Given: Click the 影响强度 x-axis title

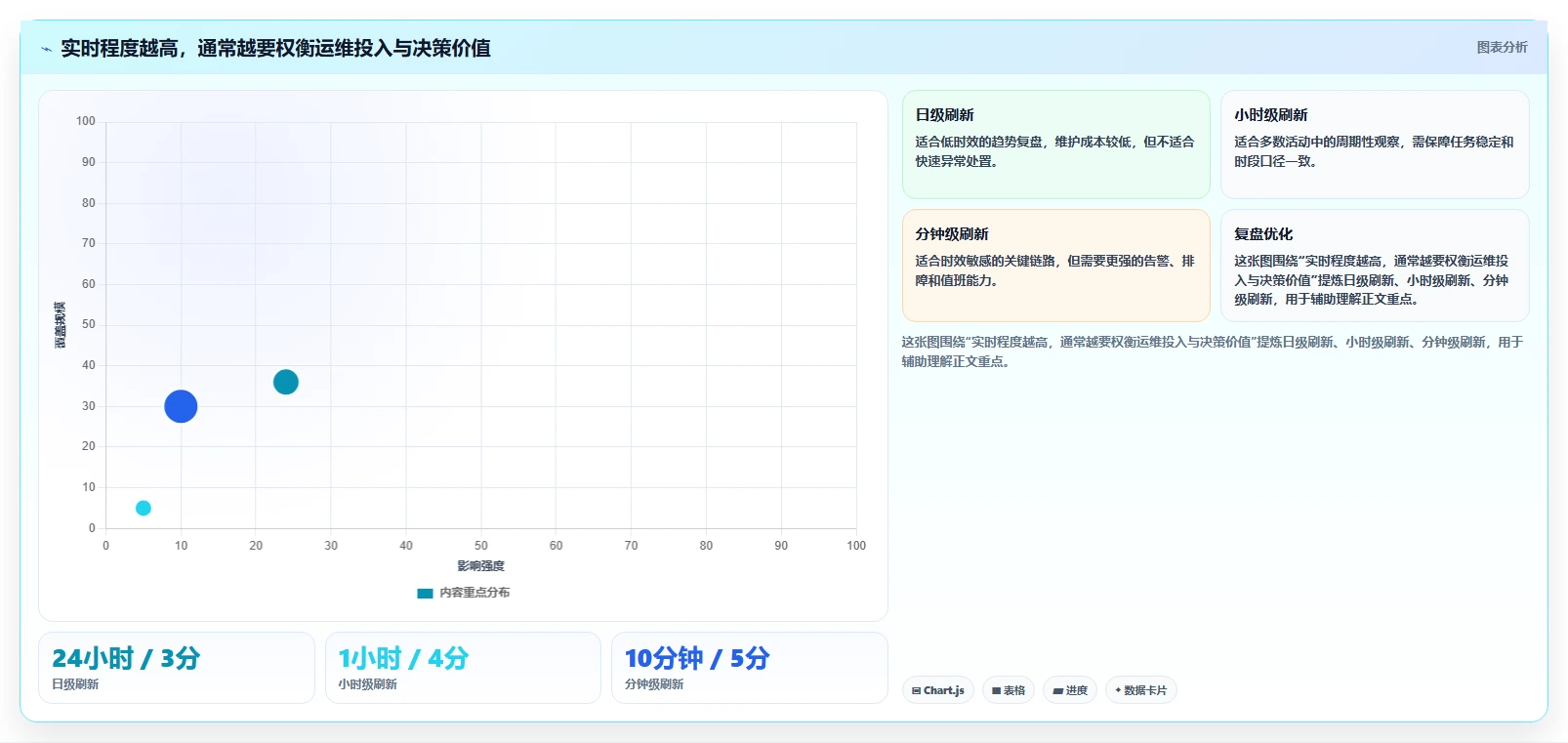Looking at the screenshot, I should (x=481, y=566).
